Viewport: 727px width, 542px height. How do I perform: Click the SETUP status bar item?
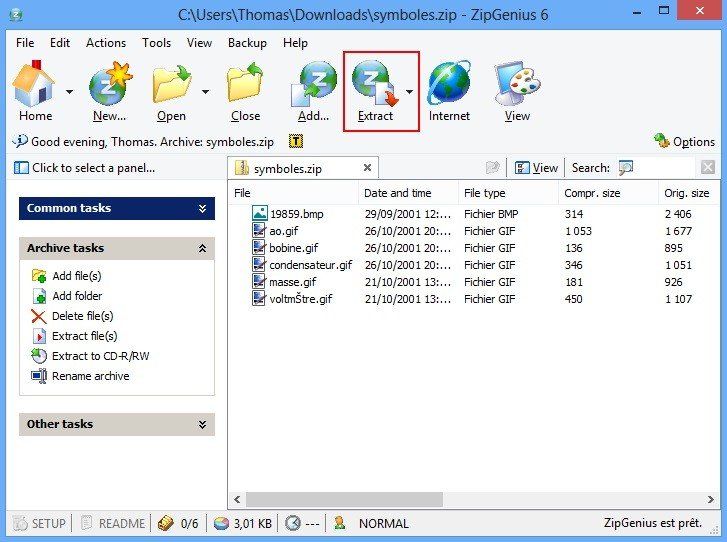coord(39,523)
